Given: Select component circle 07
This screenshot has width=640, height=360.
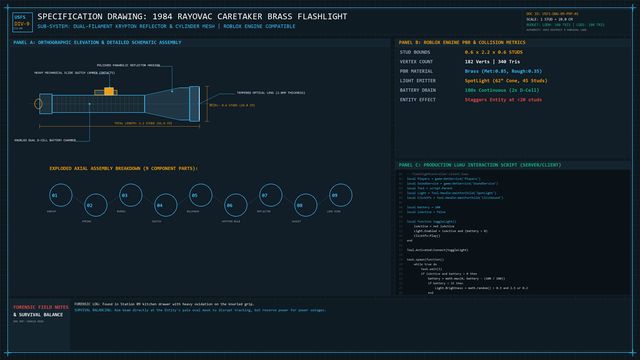Looking at the screenshot, I should (271, 195).
